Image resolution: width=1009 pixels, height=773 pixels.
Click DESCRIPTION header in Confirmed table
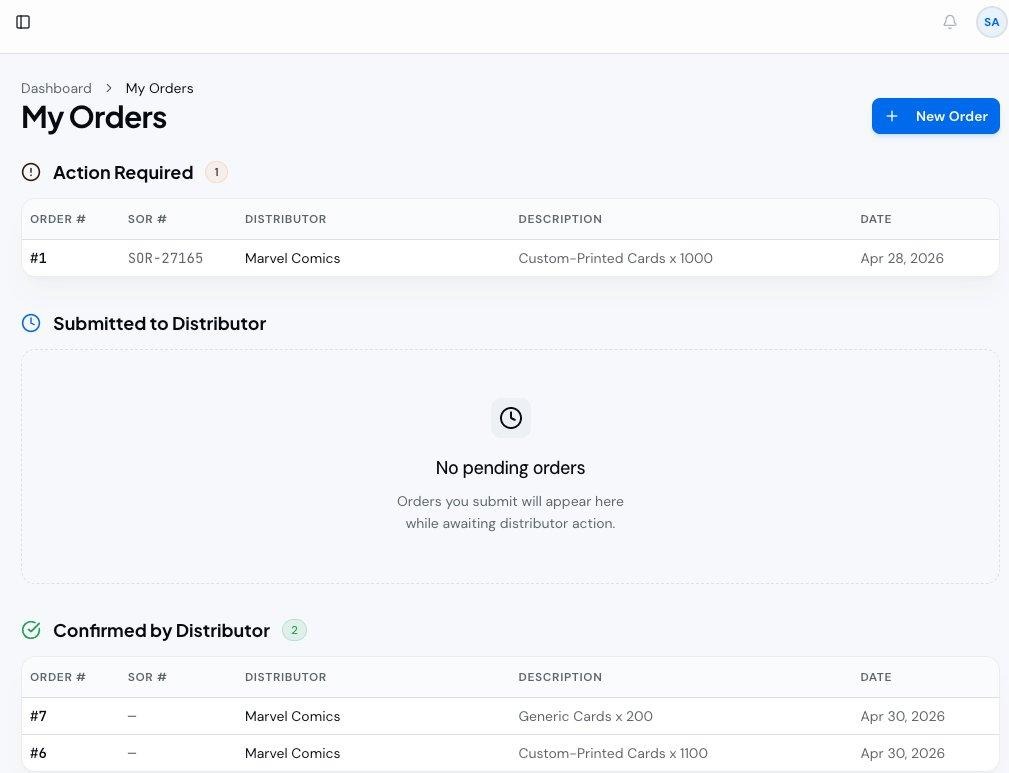click(x=560, y=677)
